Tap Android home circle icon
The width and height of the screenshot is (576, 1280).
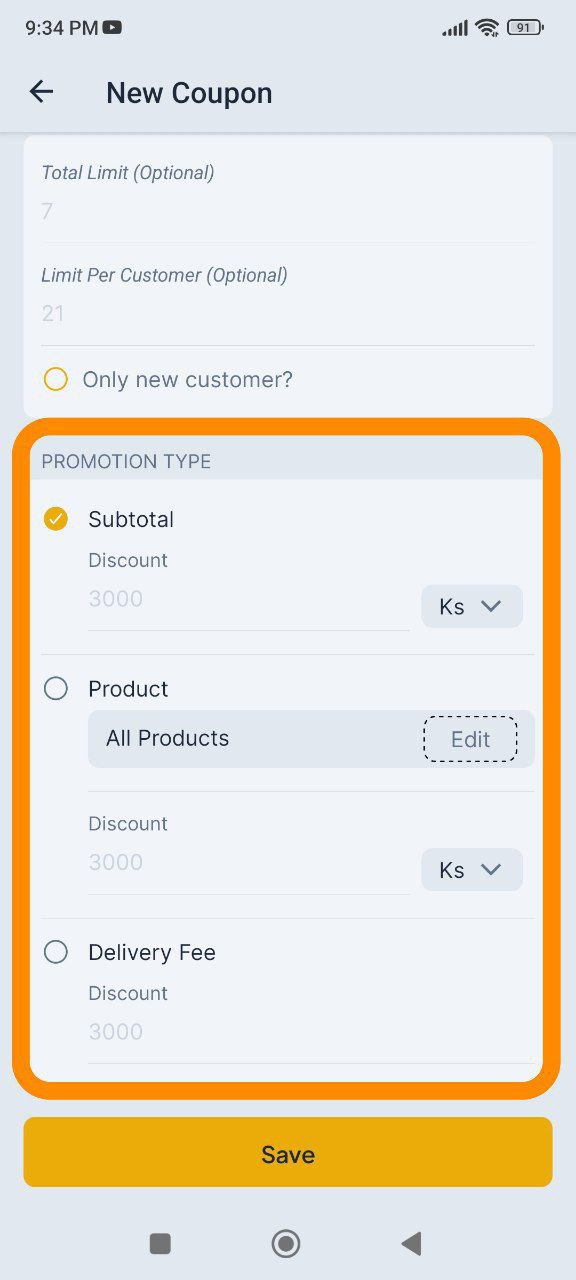(286, 1243)
